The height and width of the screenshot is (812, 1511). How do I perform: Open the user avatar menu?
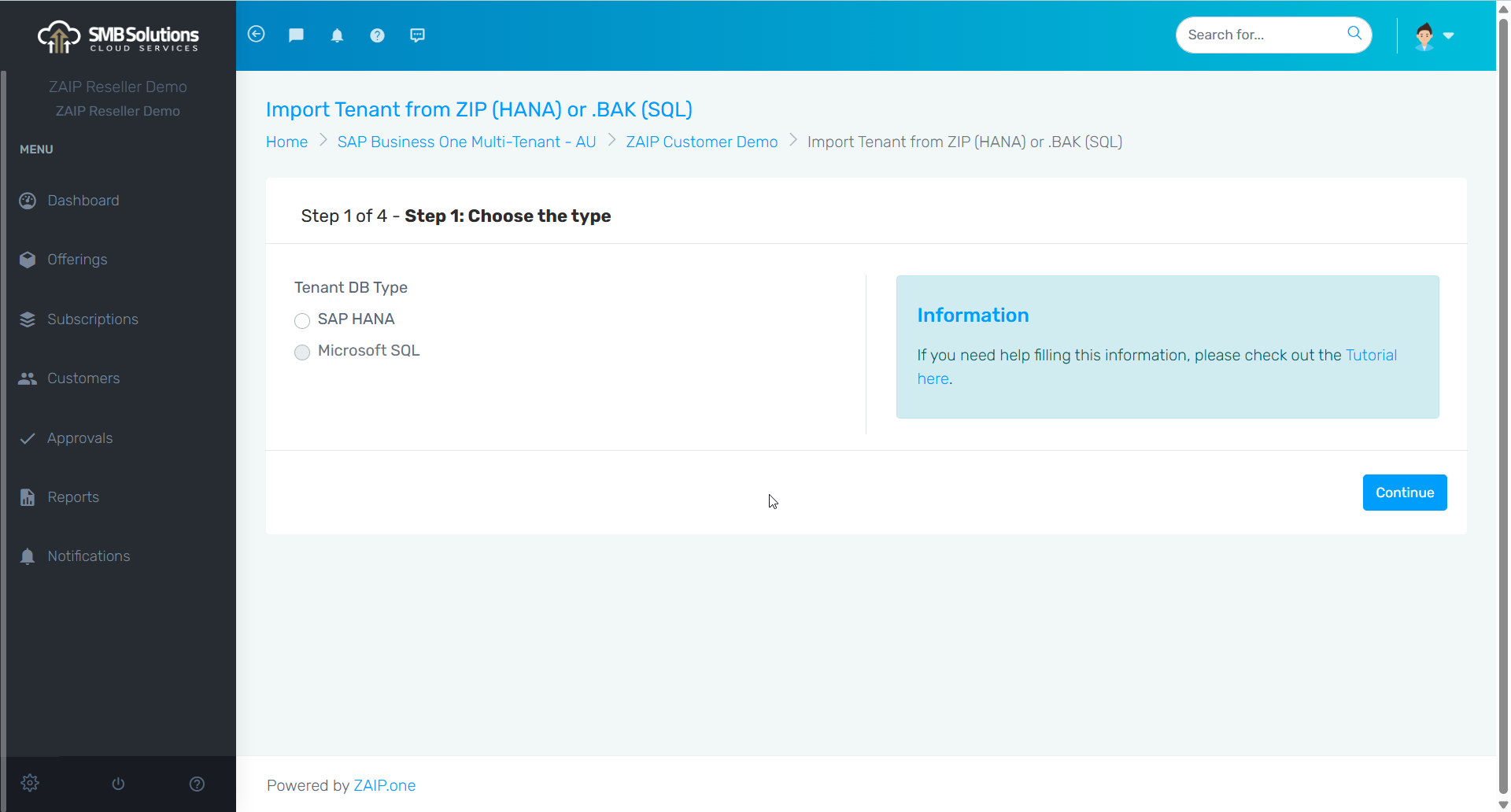tap(1424, 35)
